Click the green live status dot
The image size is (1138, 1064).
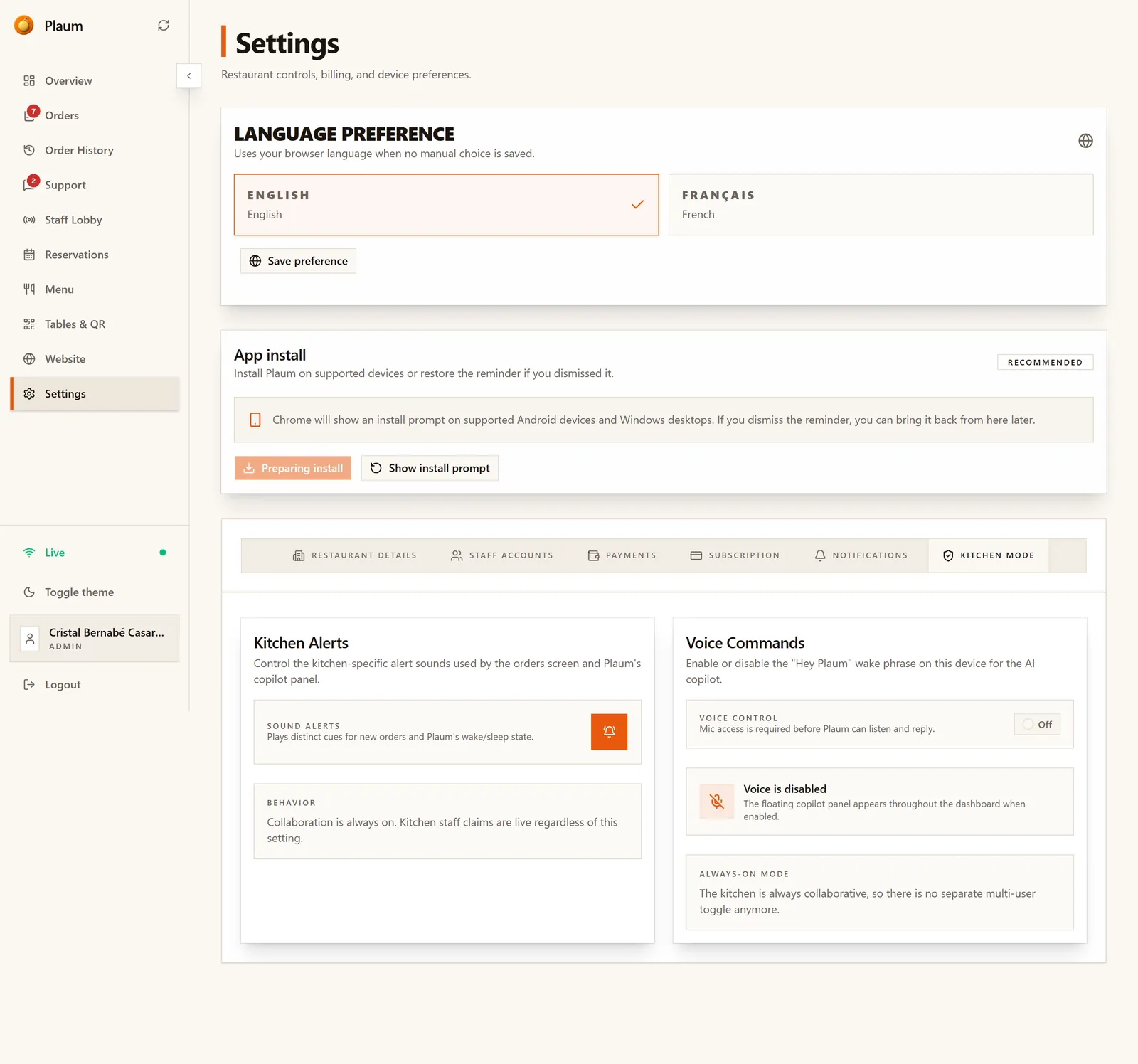[163, 553]
